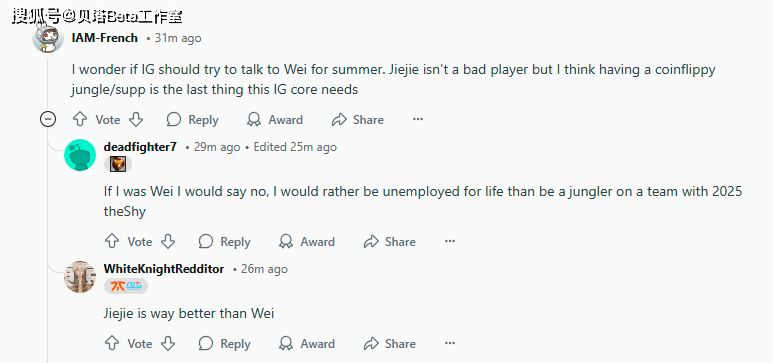The width and height of the screenshot is (773, 363).
Task: Downvote WhiteKnightRedditor's comment
Action: click(168, 343)
